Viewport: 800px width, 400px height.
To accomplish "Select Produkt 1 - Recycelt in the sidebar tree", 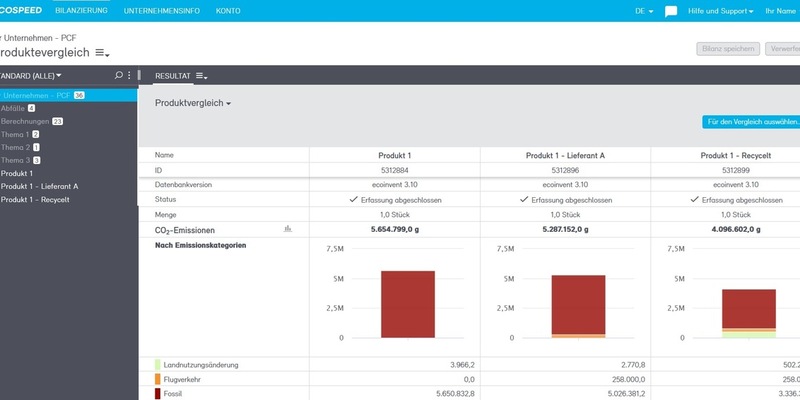I will pyautogui.click(x=41, y=199).
